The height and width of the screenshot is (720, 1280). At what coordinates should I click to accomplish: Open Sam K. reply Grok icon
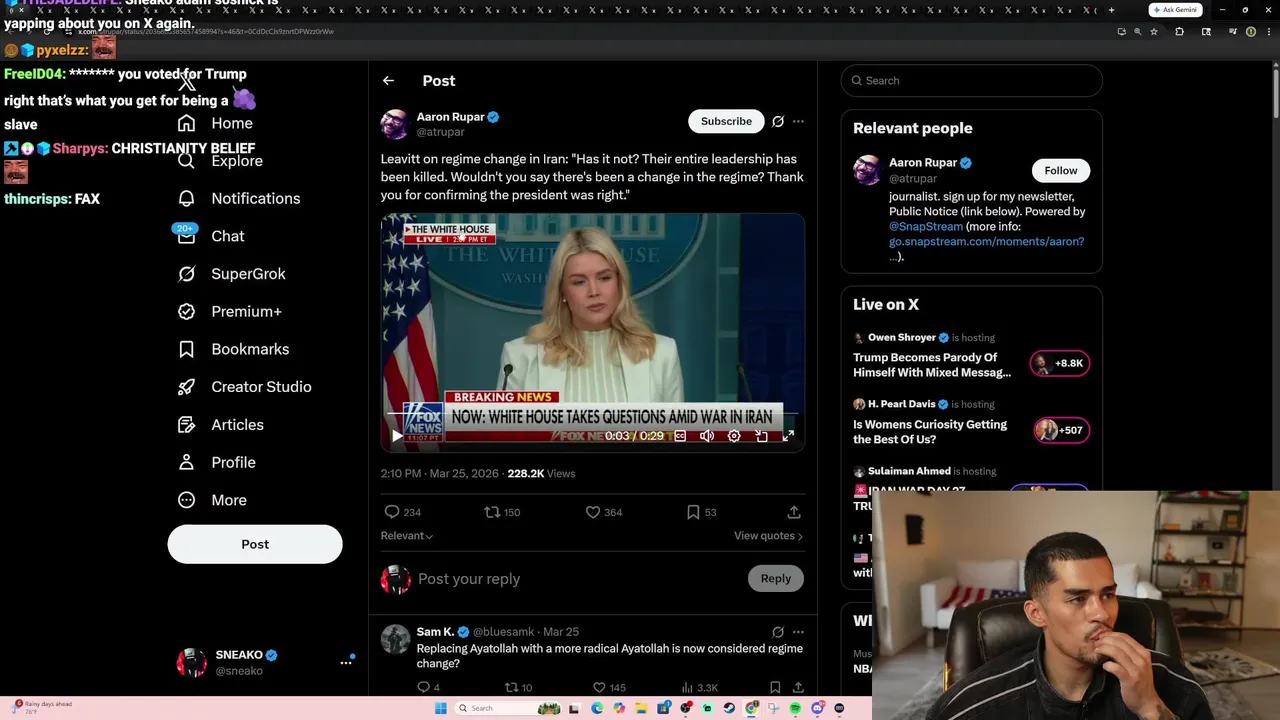(778, 632)
